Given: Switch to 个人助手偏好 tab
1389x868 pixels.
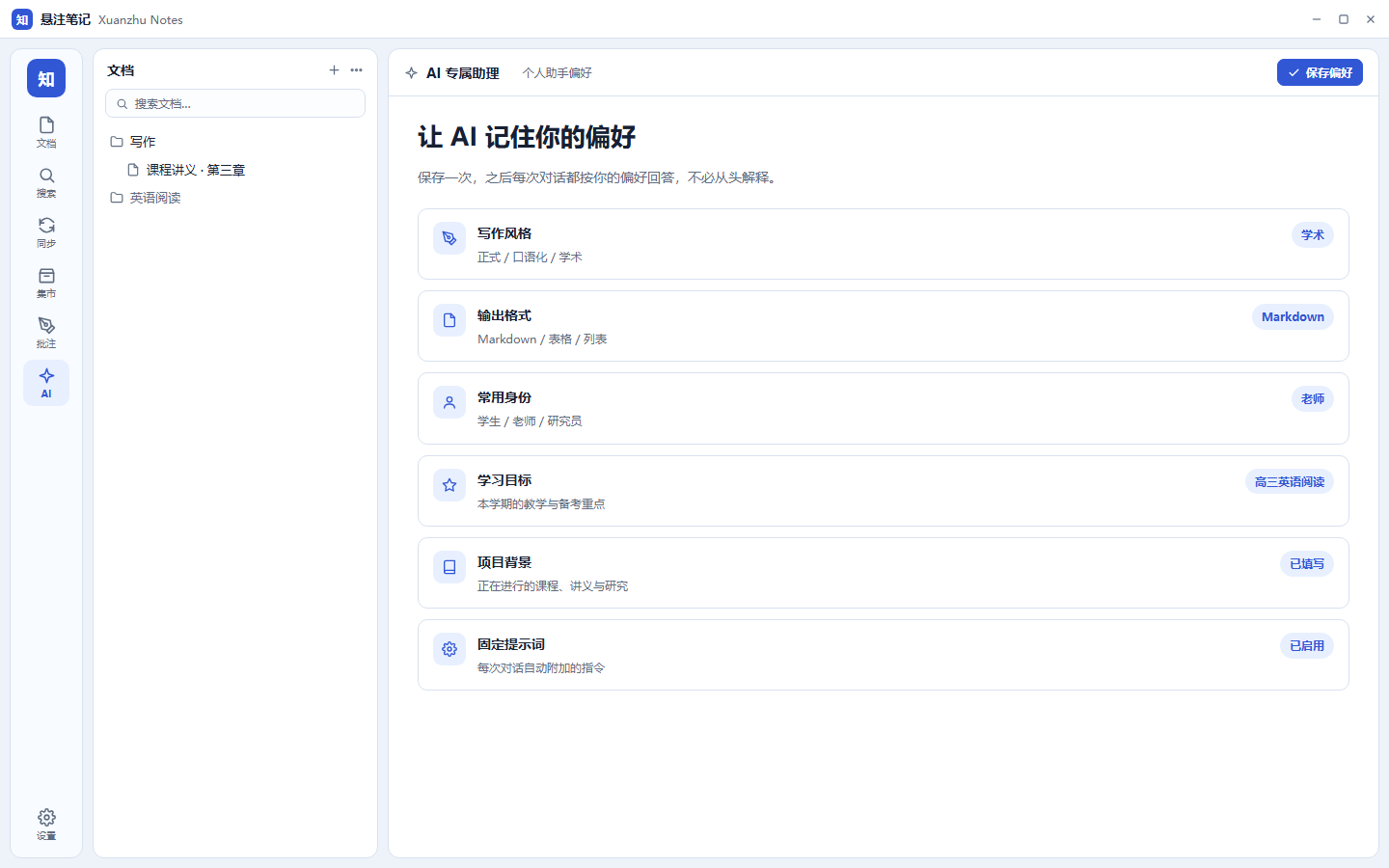Looking at the screenshot, I should click(558, 73).
